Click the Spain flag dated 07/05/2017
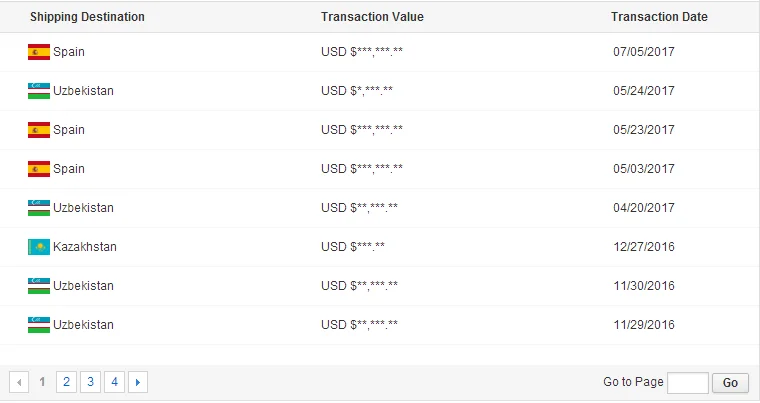760x403 pixels. point(39,52)
